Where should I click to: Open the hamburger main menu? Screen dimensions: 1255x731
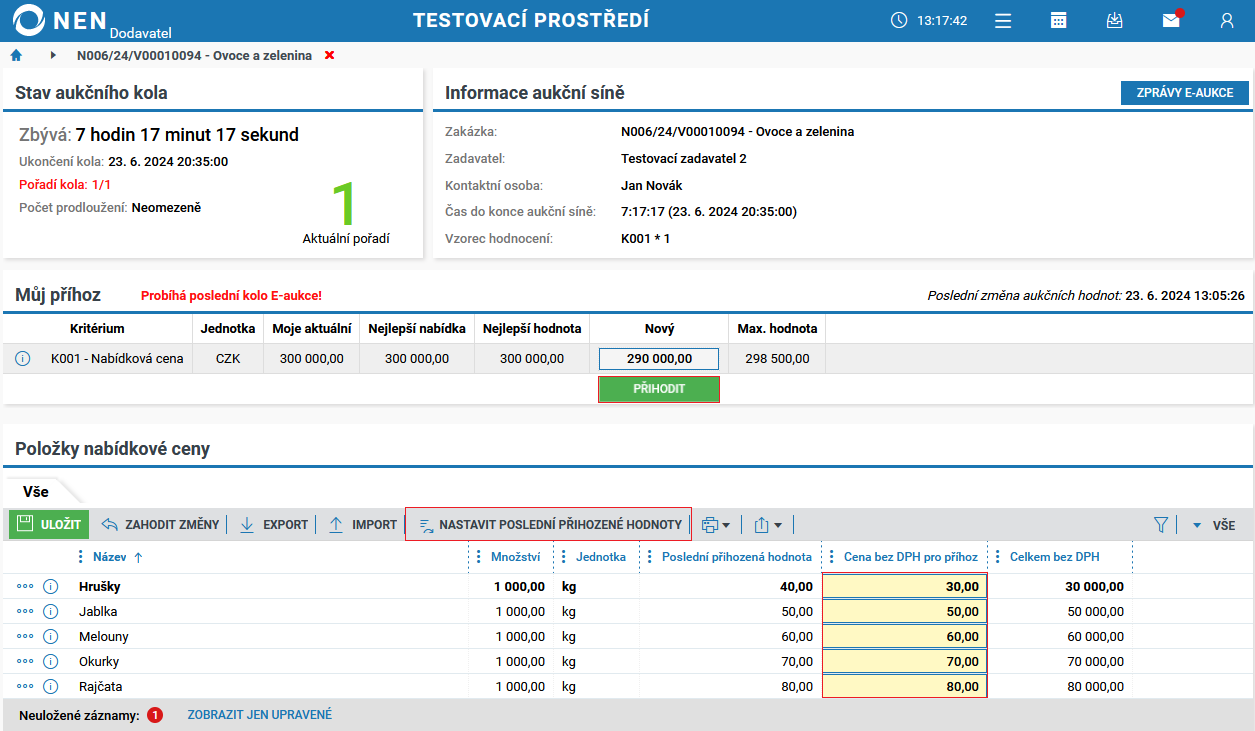tap(1003, 20)
